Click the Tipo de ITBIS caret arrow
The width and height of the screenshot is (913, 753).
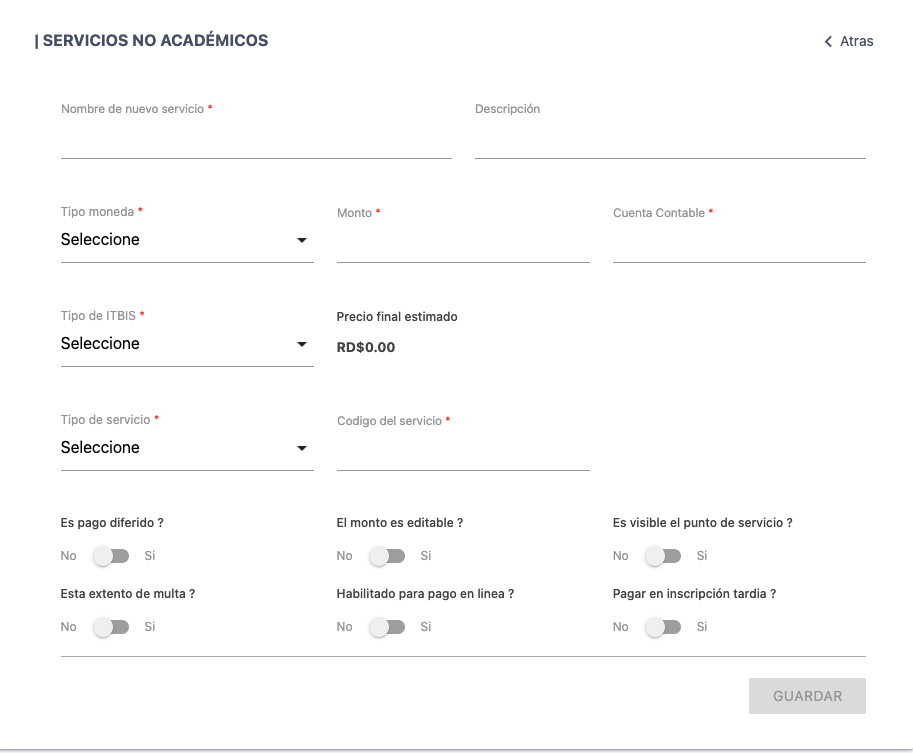coord(302,345)
